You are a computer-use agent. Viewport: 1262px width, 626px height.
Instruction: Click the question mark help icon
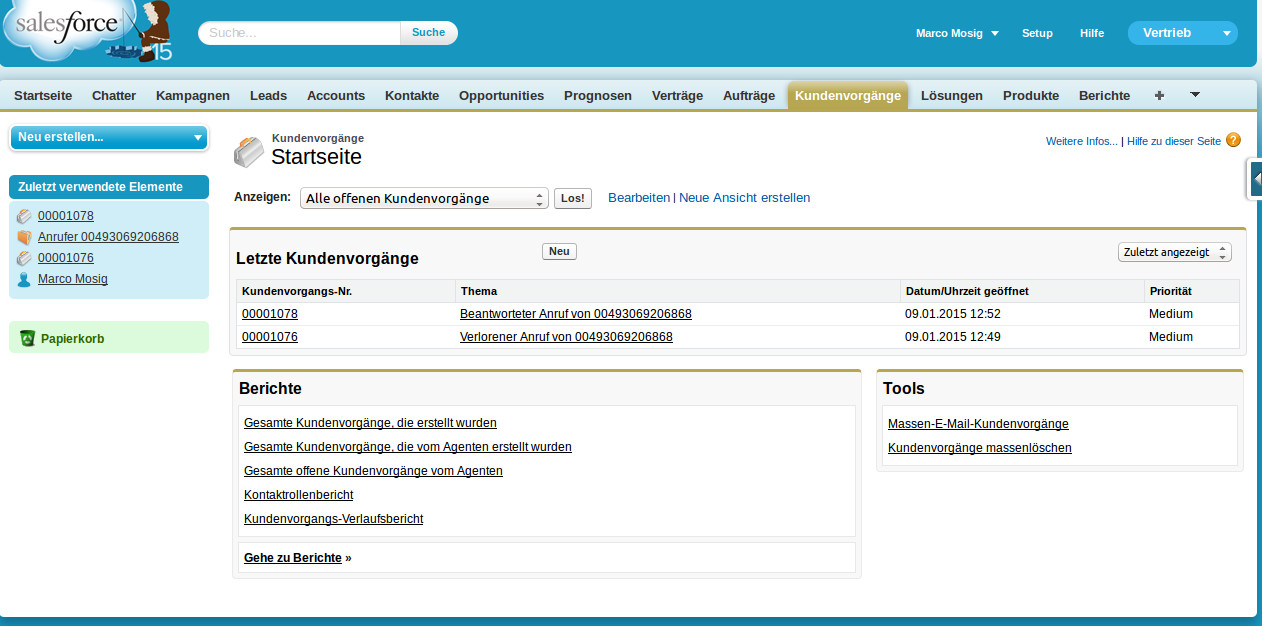pyautogui.click(x=1234, y=141)
